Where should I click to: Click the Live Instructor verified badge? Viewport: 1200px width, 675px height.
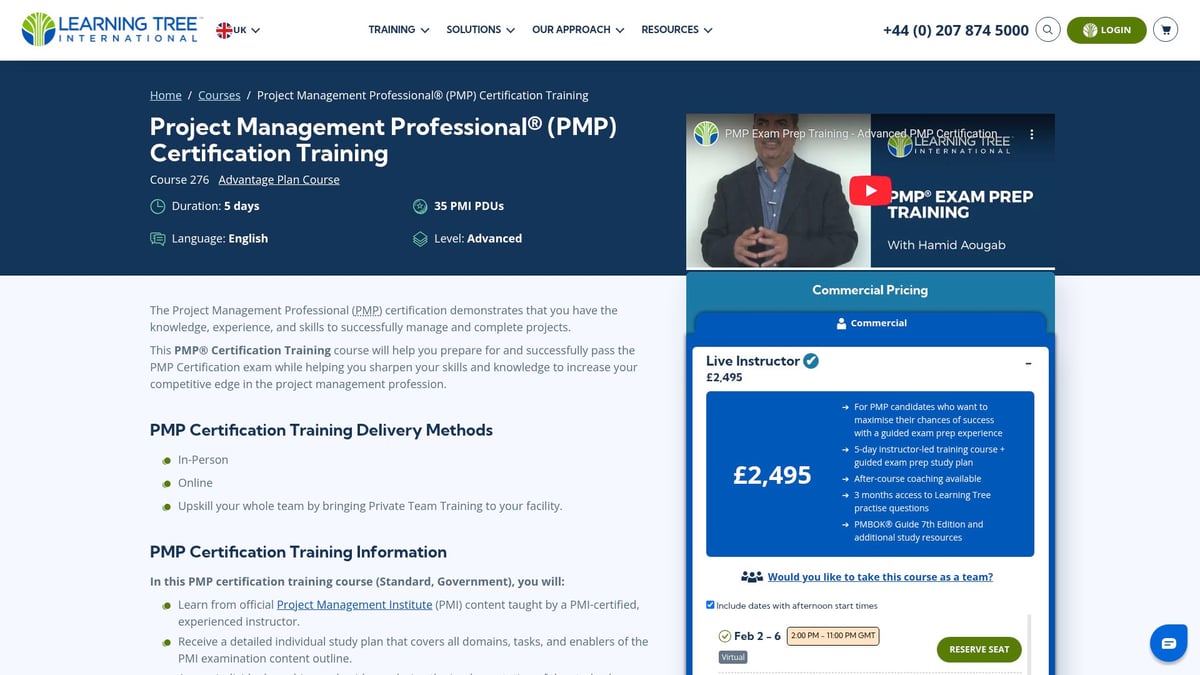pos(811,361)
